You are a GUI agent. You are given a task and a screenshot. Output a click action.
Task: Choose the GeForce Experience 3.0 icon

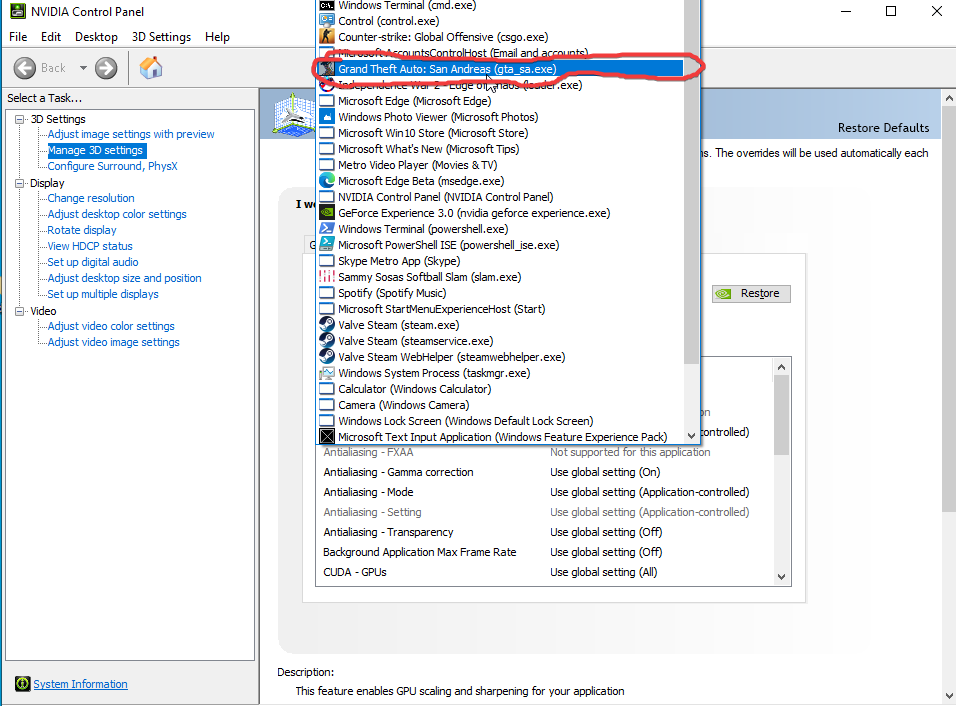[x=327, y=213]
